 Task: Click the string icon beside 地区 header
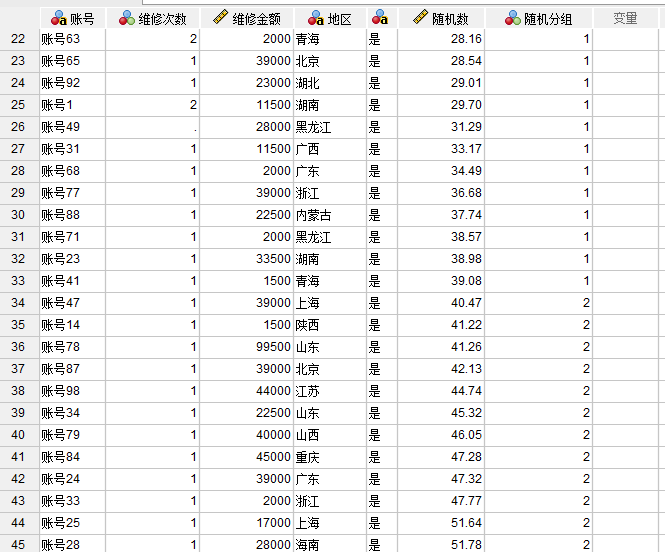pyautogui.click(x=316, y=18)
